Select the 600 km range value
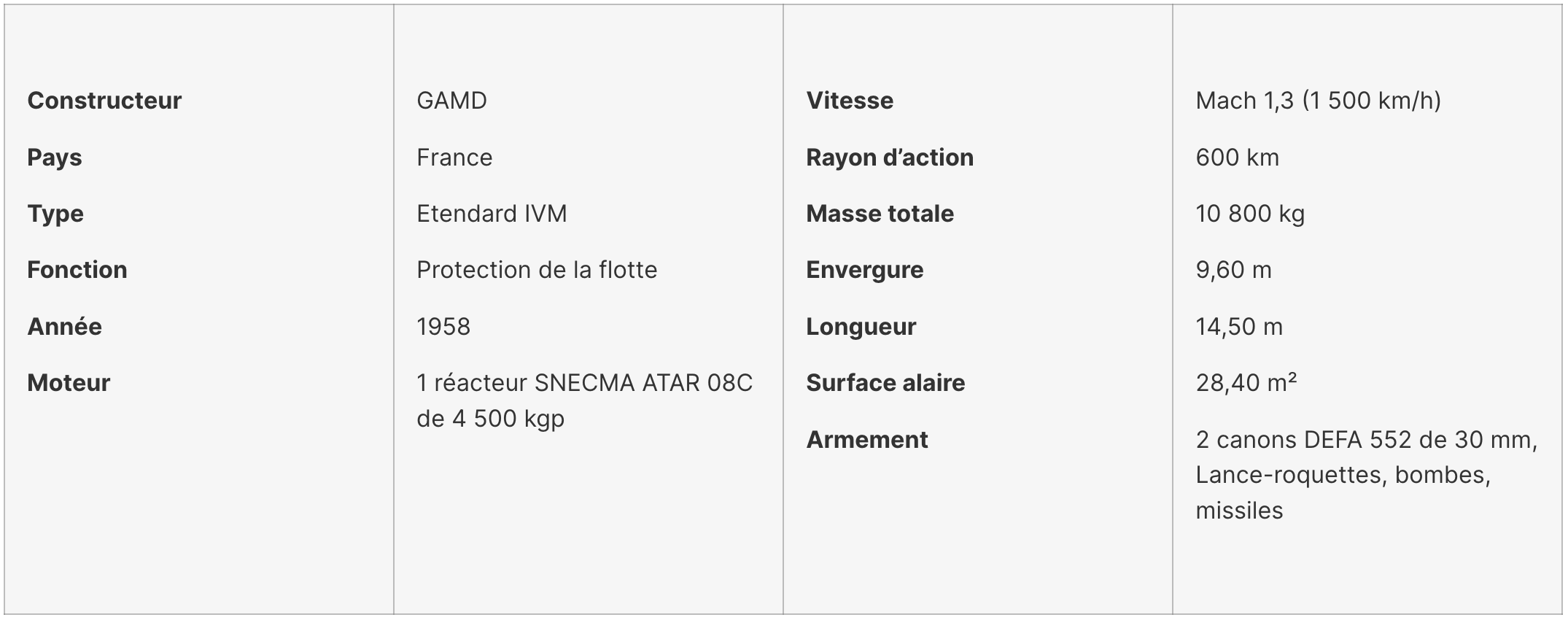The height and width of the screenshot is (620, 1568). click(1238, 158)
